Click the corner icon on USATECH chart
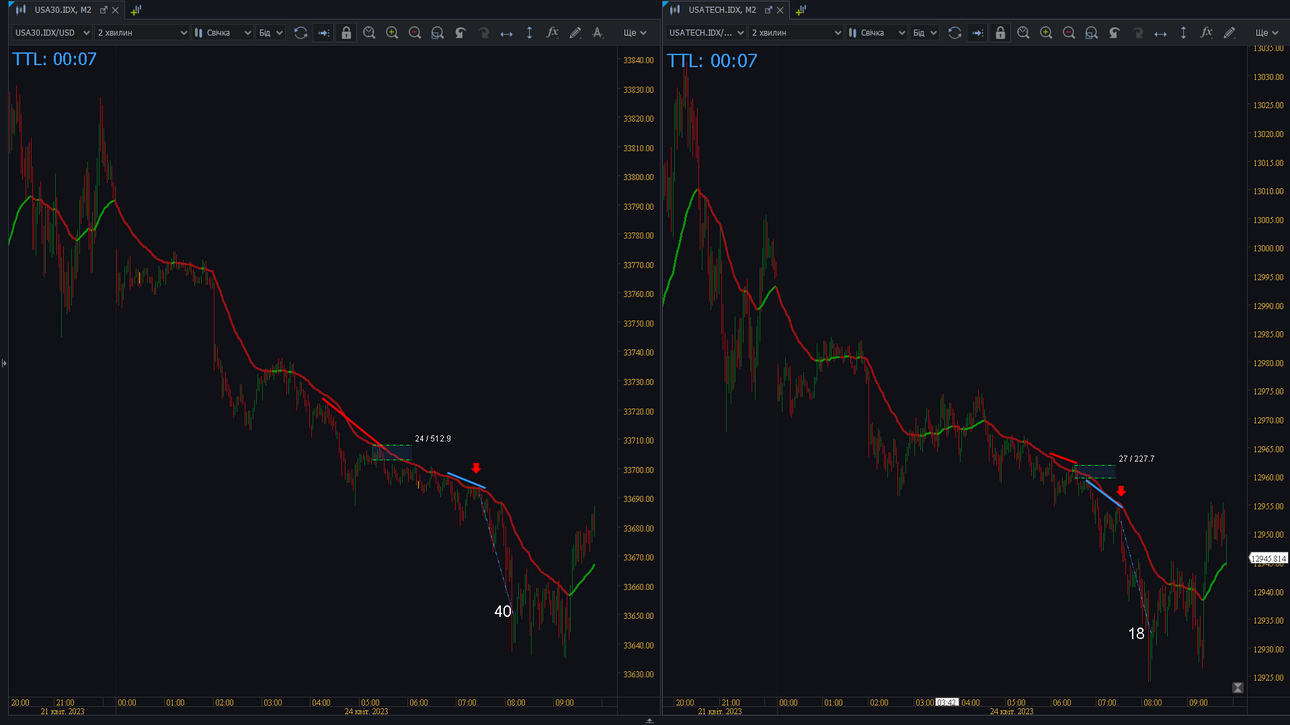Image resolution: width=1290 pixels, height=725 pixels. [x=1238, y=688]
